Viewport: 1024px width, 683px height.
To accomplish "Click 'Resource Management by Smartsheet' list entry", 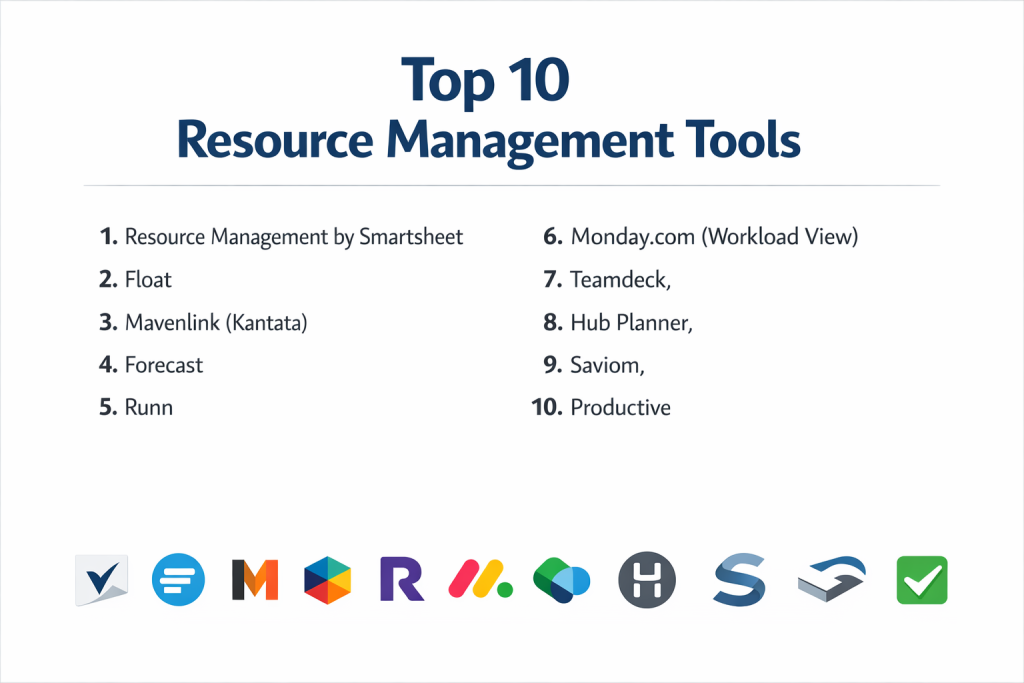I will 293,237.
